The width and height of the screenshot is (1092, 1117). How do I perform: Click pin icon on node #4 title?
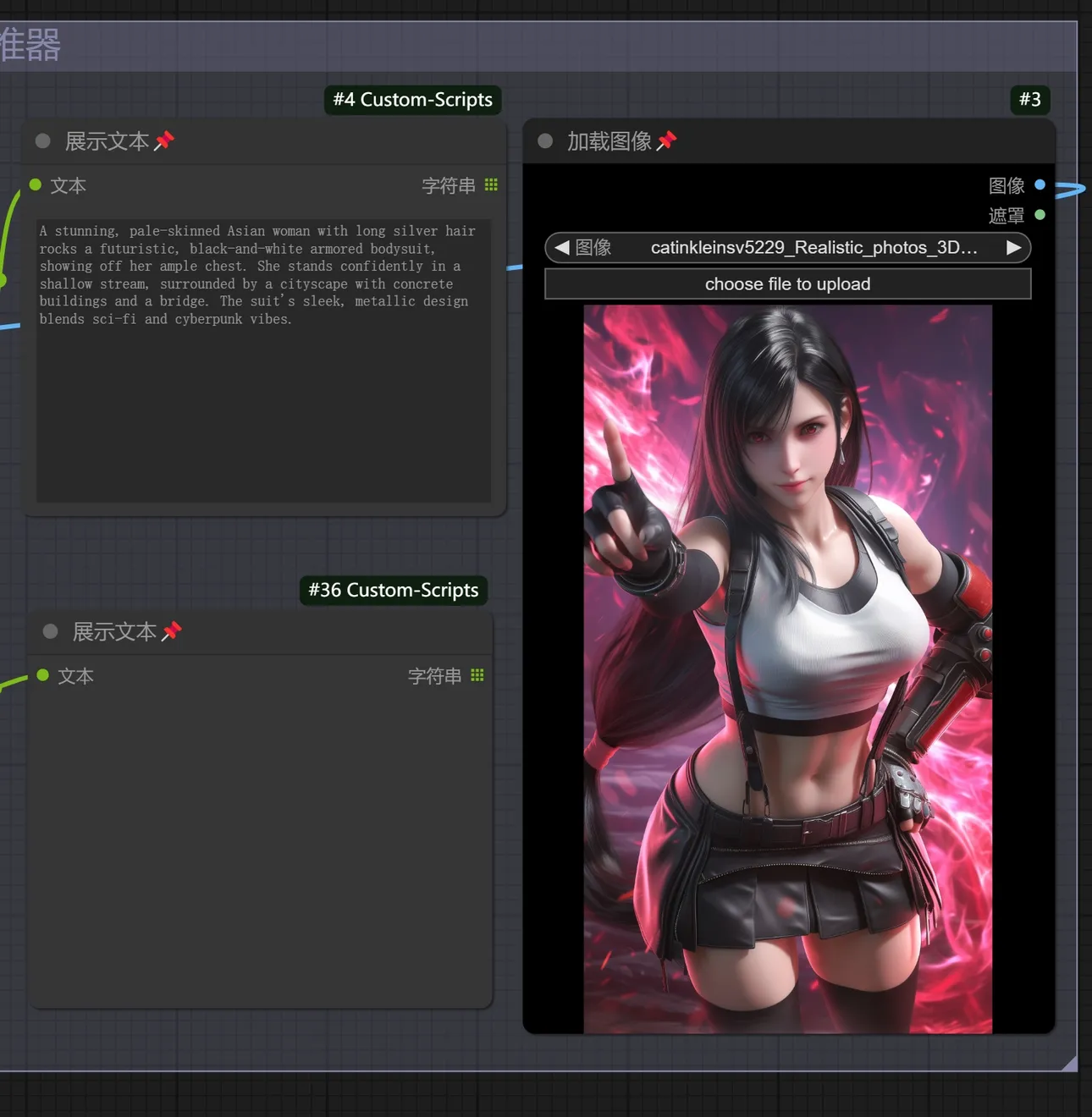[164, 140]
